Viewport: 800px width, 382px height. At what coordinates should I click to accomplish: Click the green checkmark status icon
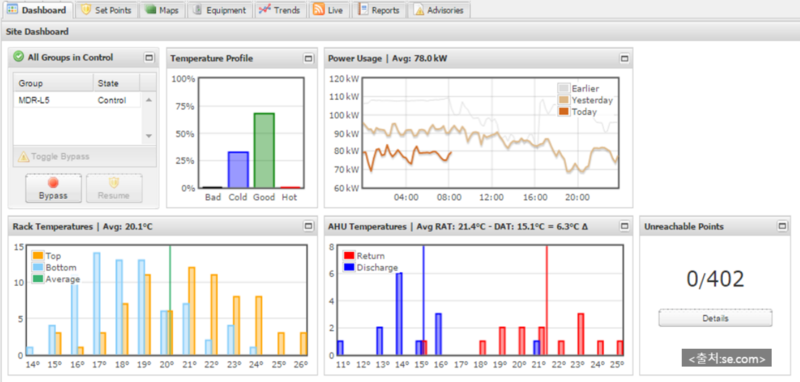18,57
